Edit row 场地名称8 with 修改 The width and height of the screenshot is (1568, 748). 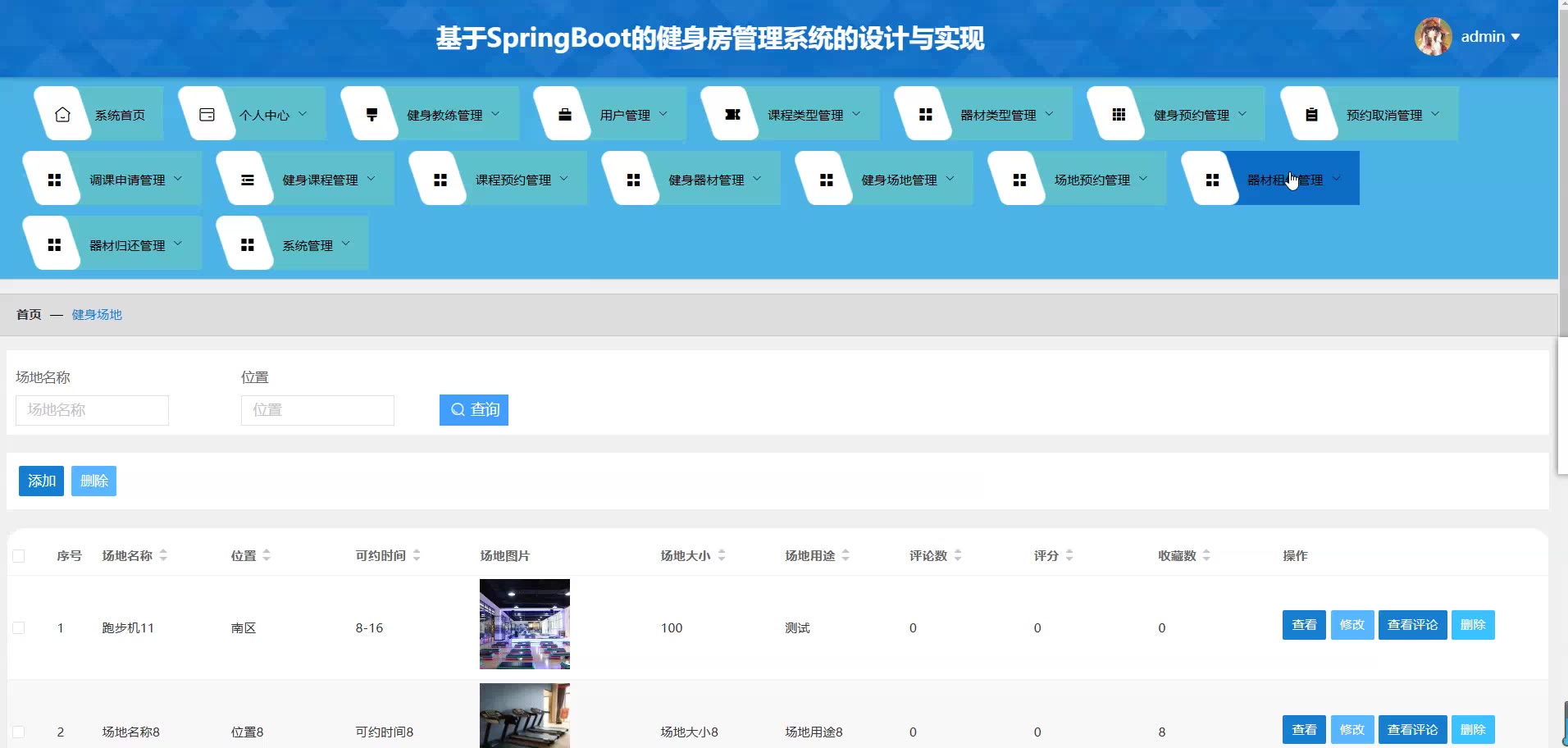(1352, 729)
